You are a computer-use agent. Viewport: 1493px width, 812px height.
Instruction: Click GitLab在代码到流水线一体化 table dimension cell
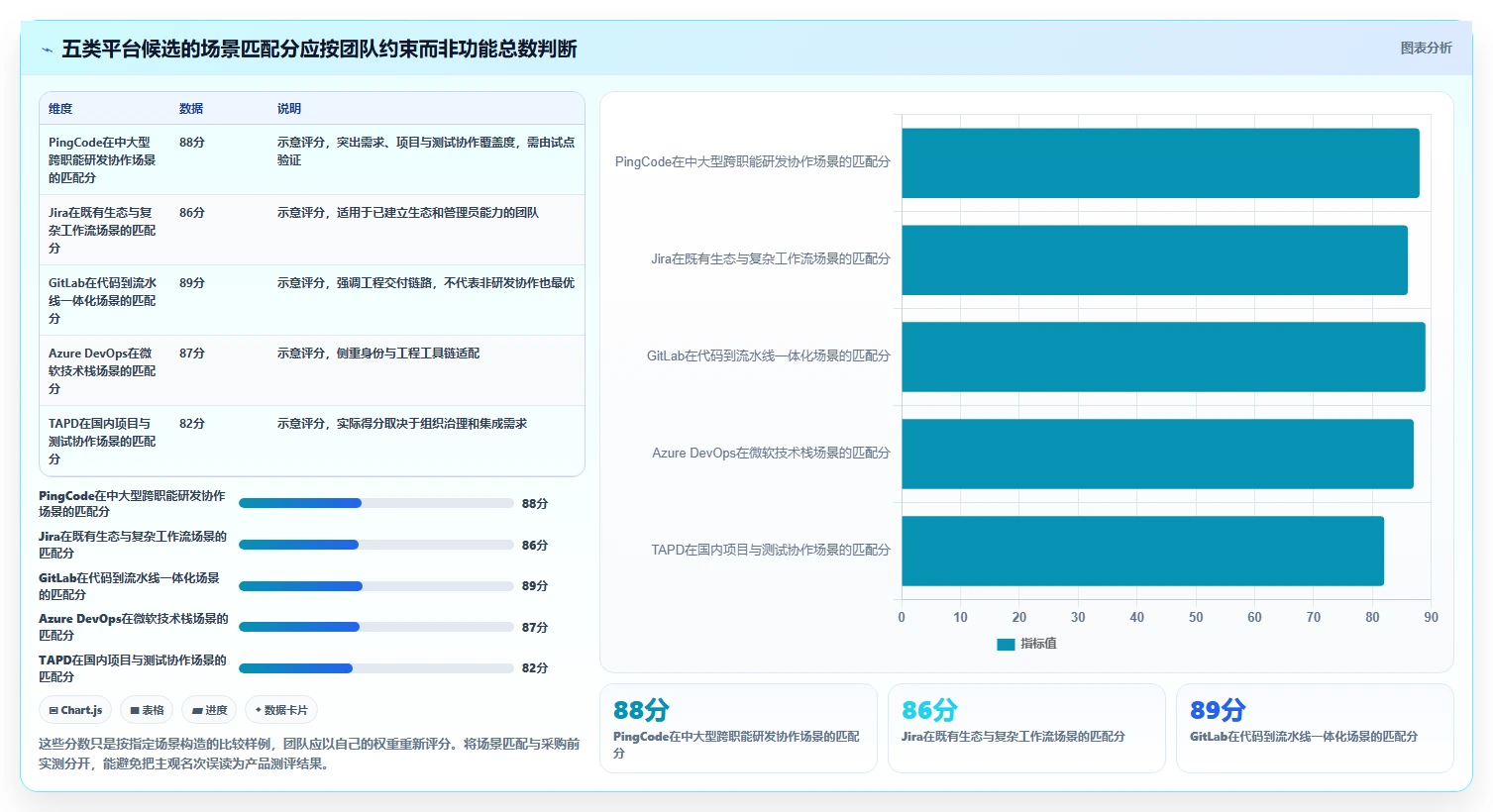[103, 301]
